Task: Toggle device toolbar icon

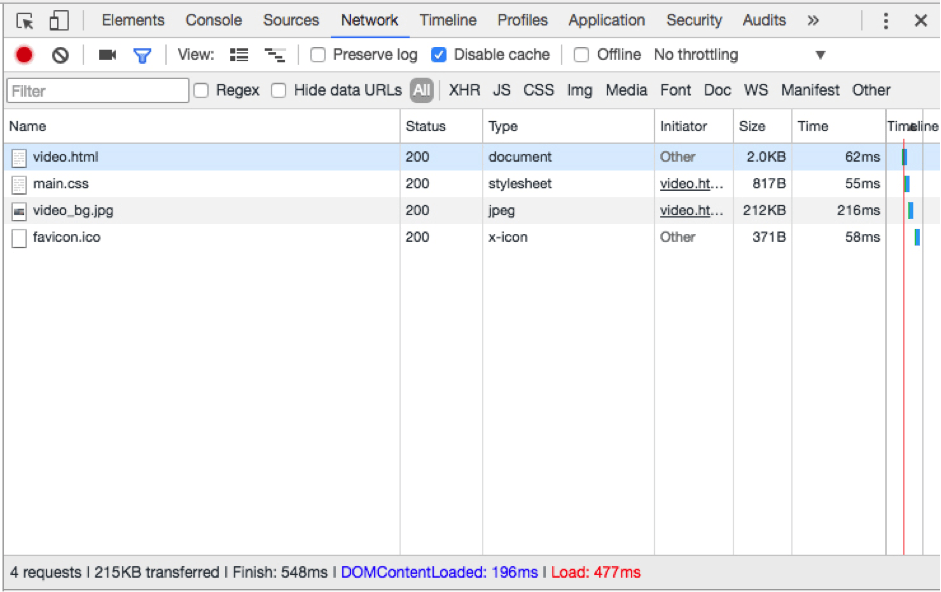Action: pyautogui.click(x=59, y=20)
